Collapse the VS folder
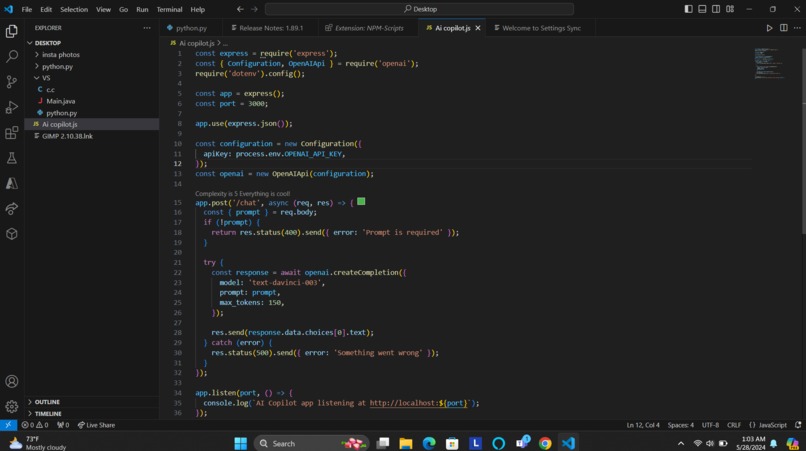 coord(92,78)
